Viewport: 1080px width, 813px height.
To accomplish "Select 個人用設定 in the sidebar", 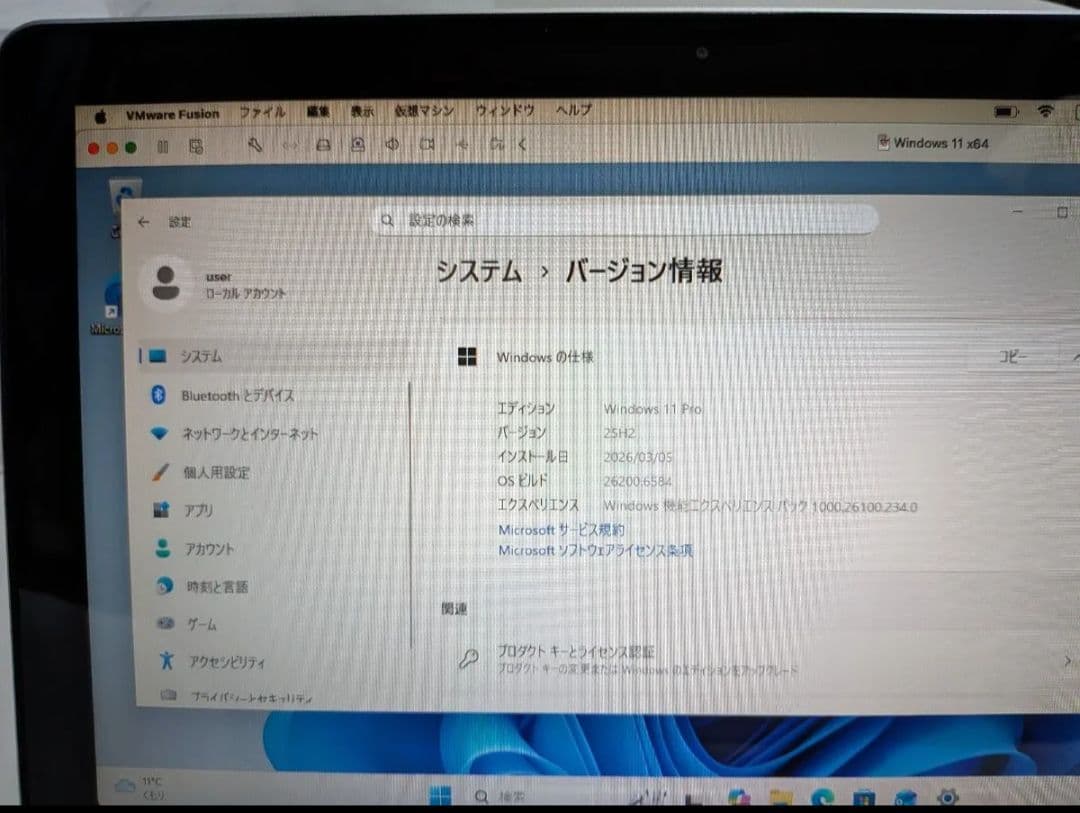I will 273,473.
